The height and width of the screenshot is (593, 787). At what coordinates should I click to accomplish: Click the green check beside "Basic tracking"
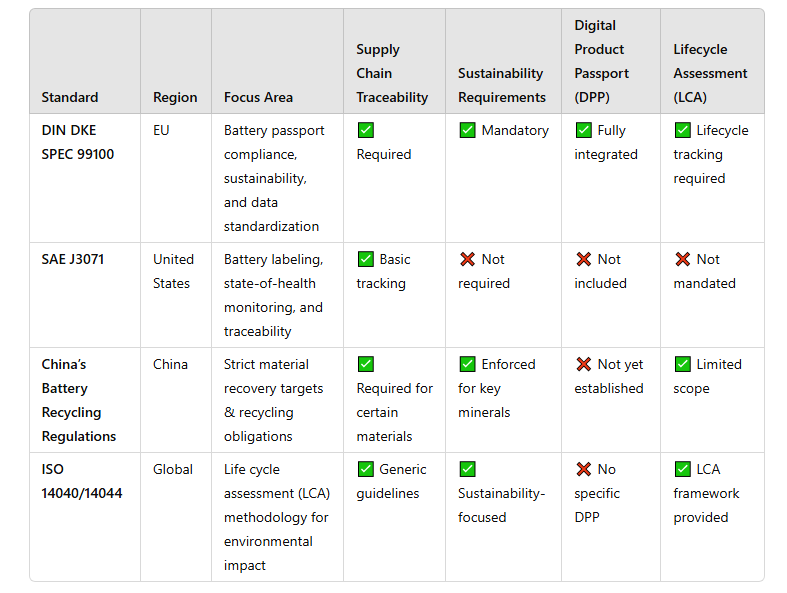coord(366,259)
